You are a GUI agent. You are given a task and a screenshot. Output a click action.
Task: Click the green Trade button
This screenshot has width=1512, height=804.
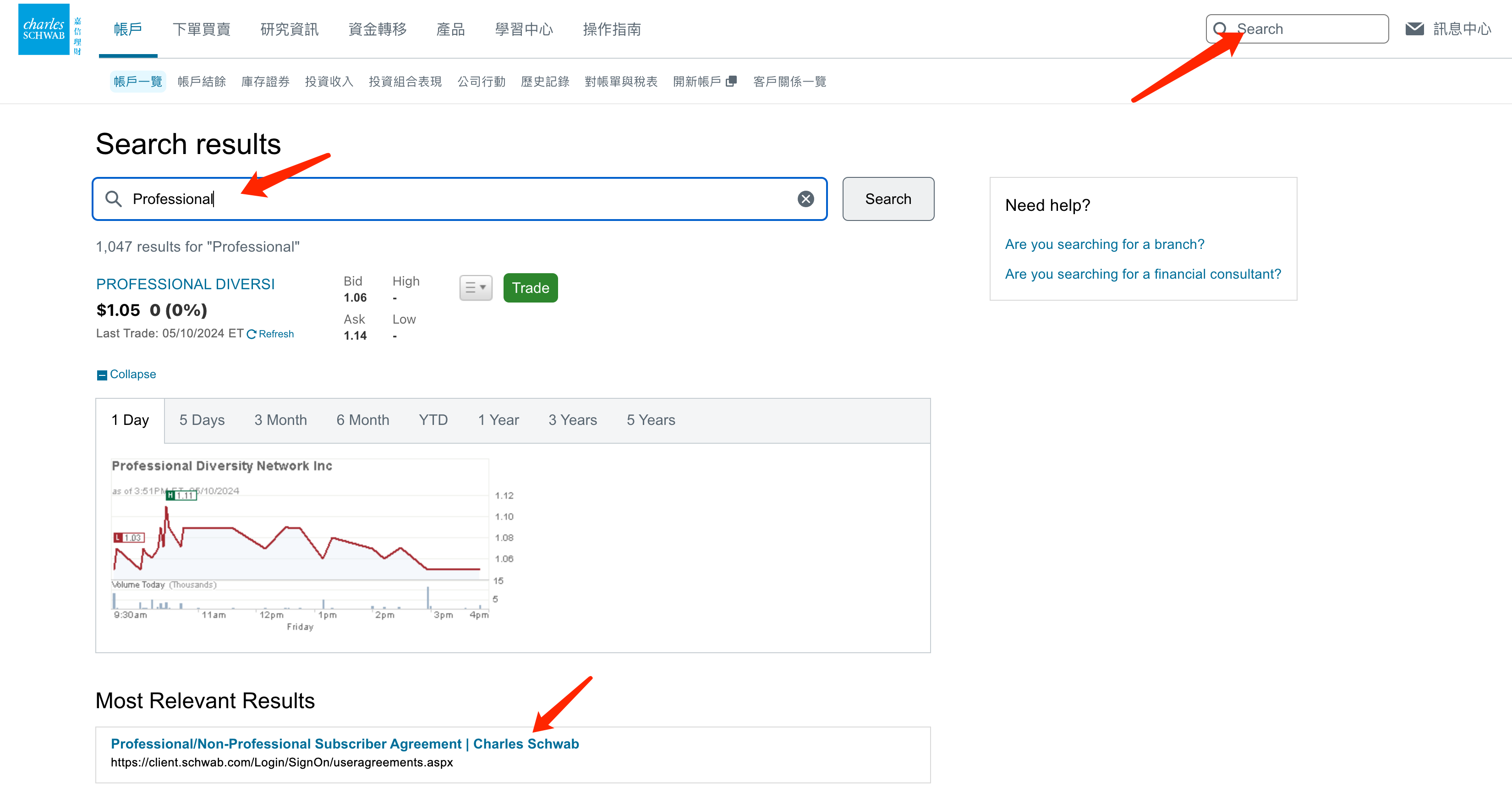click(531, 288)
